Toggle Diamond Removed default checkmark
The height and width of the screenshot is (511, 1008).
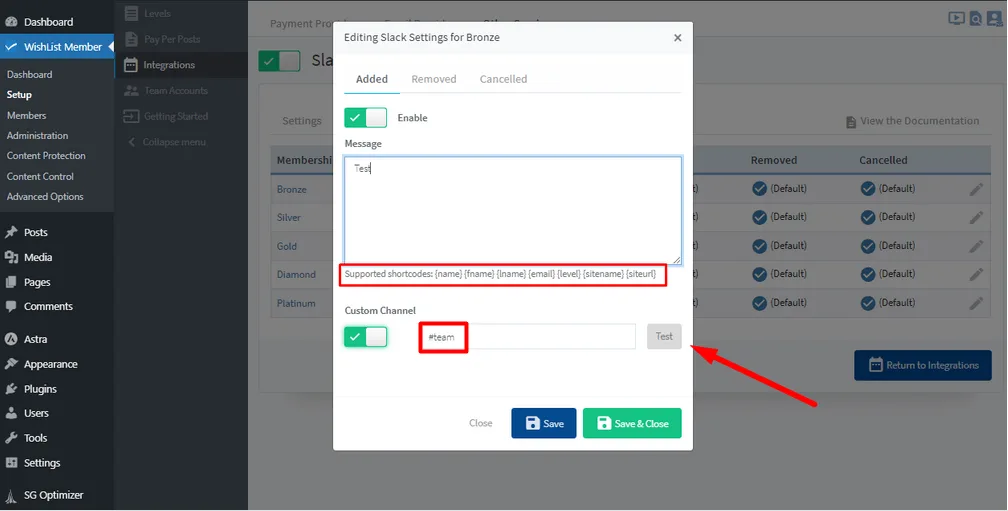pyautogui.click(x=759, y=274)
